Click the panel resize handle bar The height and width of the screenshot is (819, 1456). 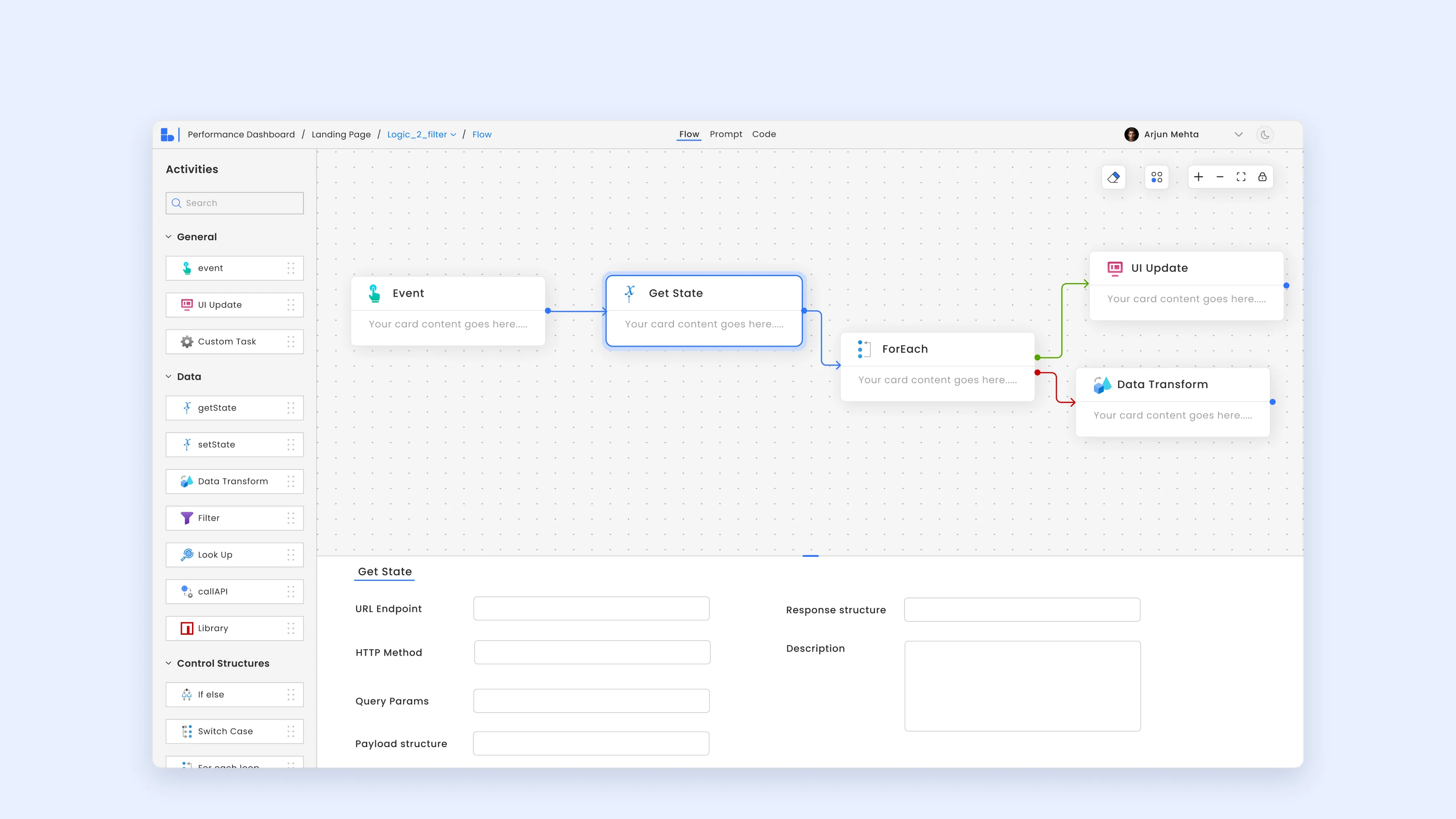[810, 556]
